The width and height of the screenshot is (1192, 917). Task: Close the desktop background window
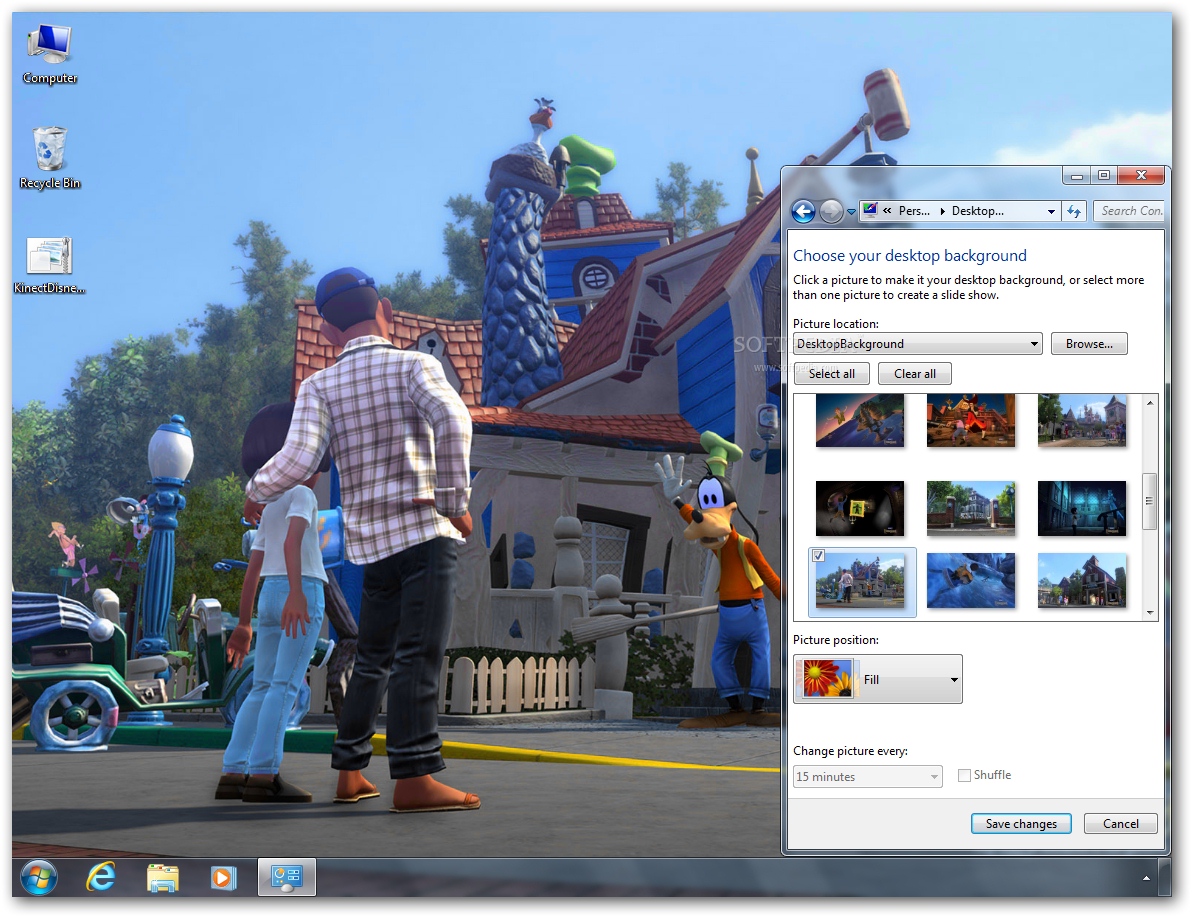[1141, 176]
